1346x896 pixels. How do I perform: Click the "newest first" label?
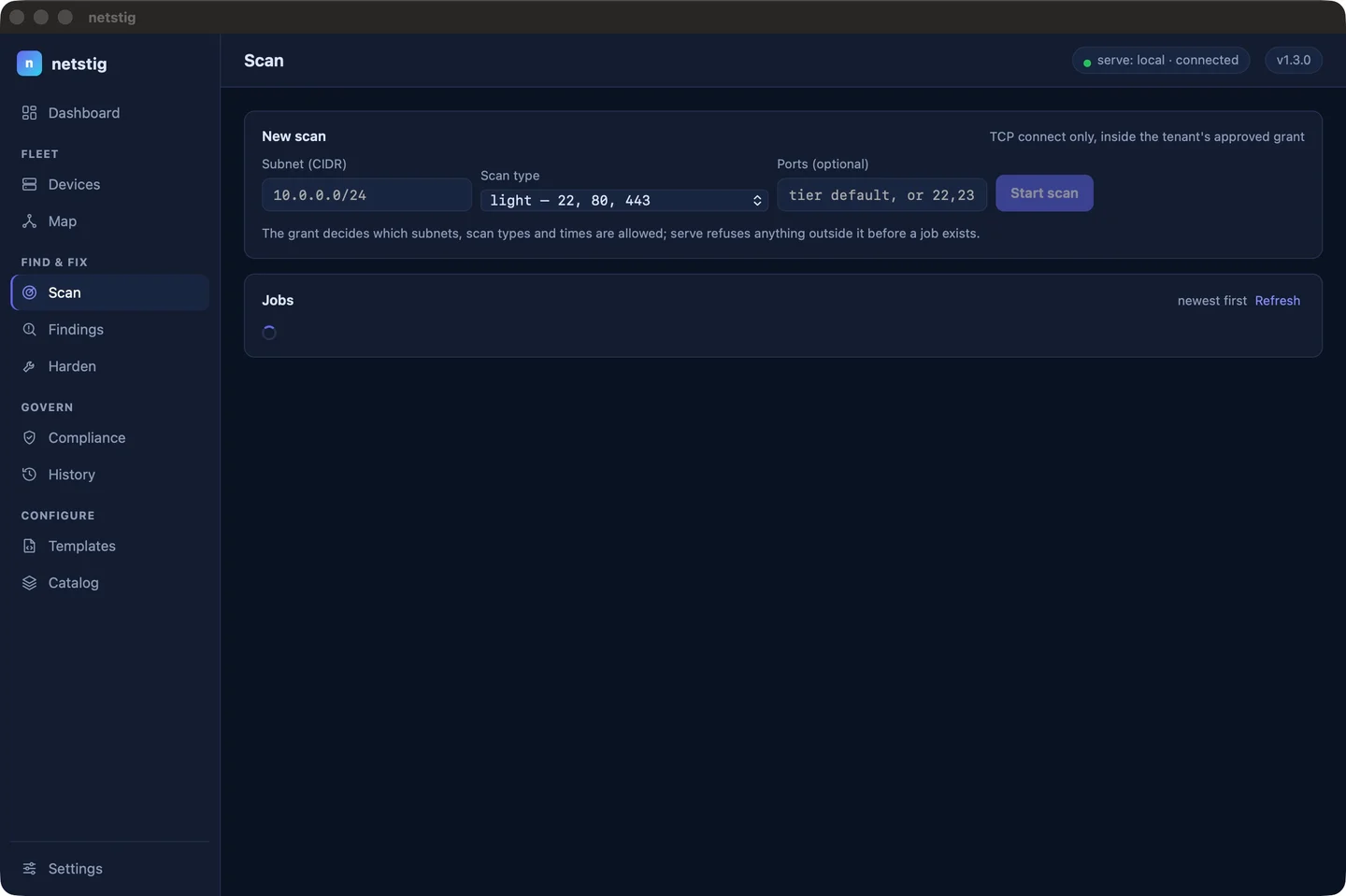[1212, 301]
